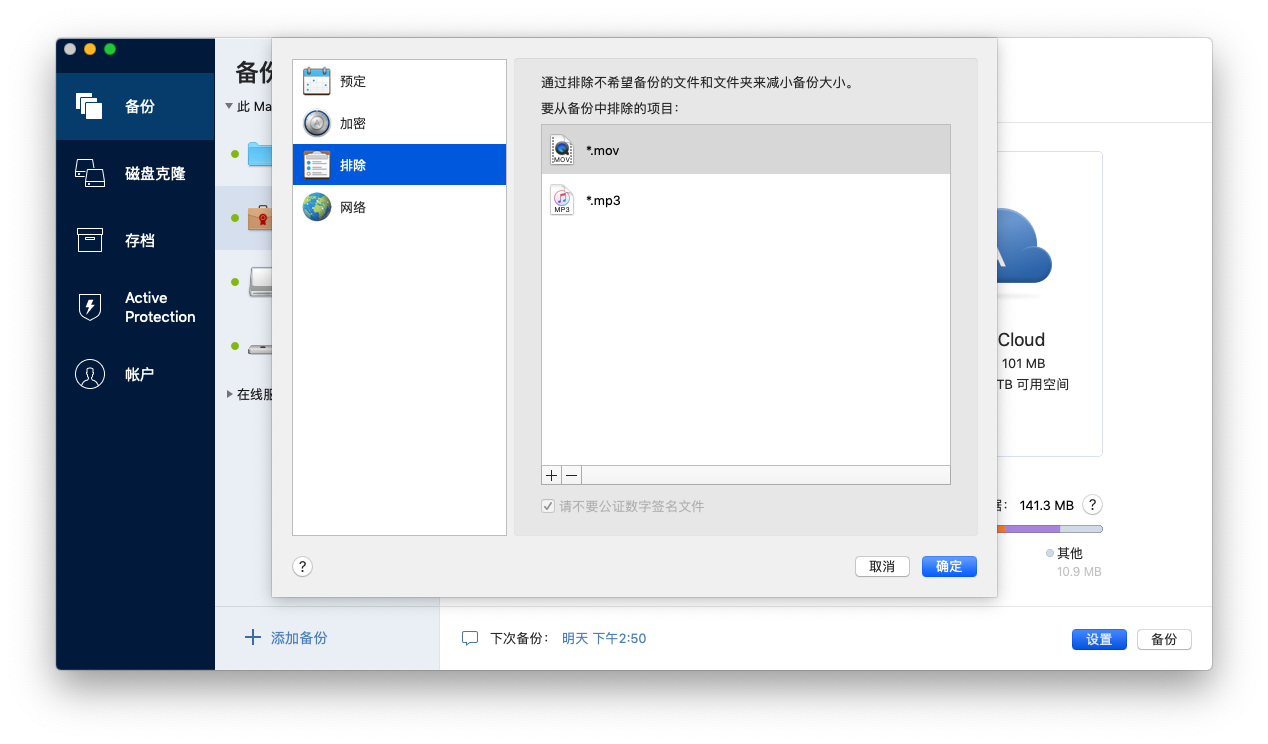Click the excluded items list empty area header text
This screenshot has width=1268, height=744.
tap(610, 107)
